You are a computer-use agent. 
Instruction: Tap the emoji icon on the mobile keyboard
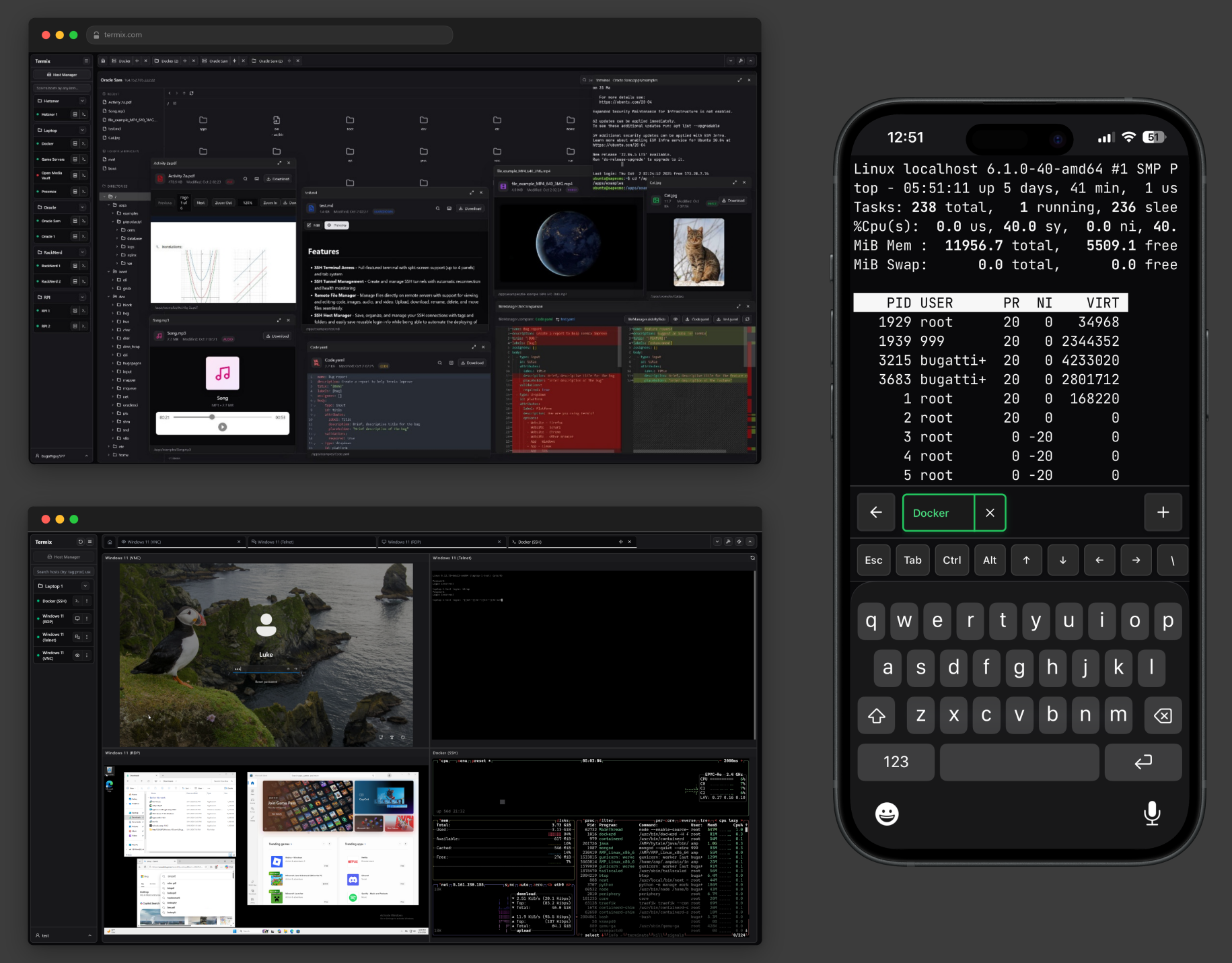click(887, 813)
